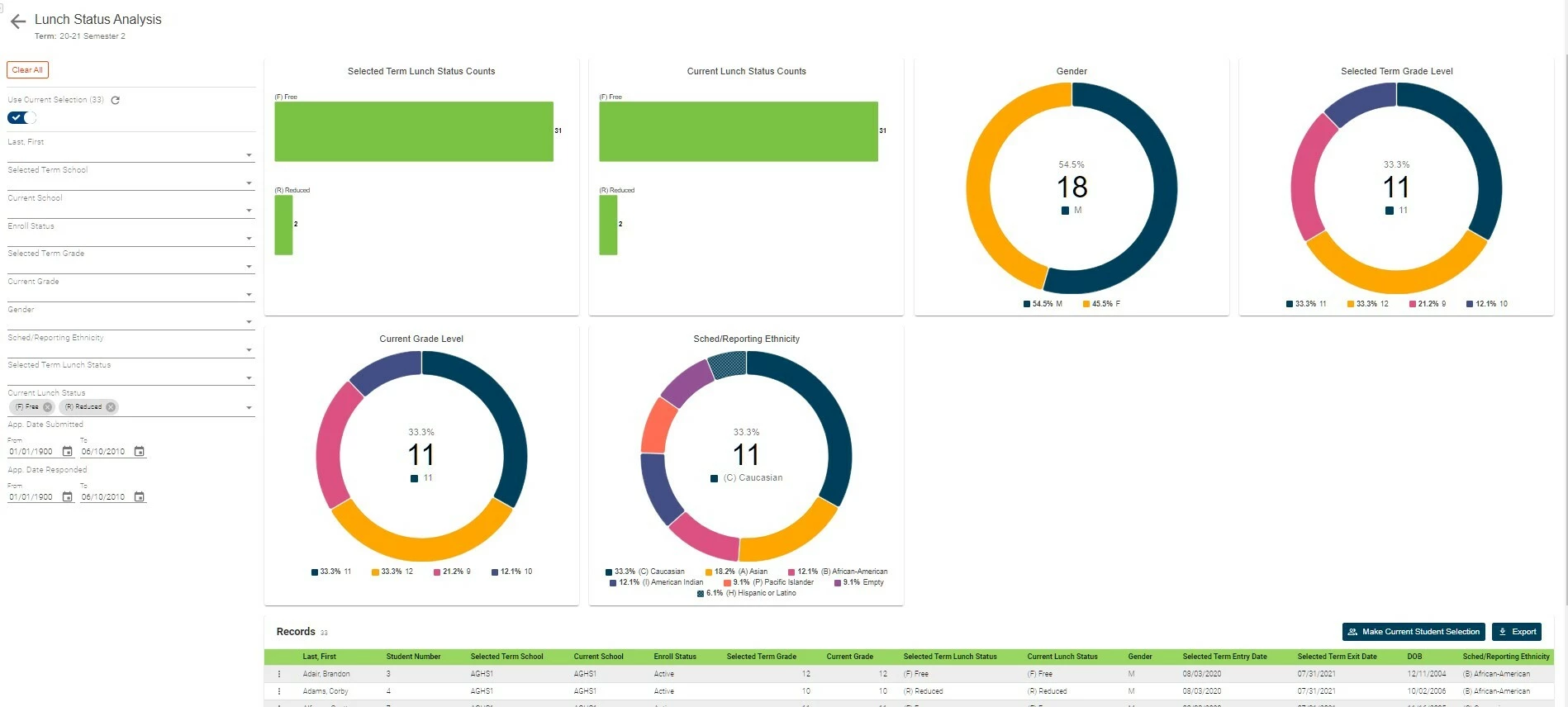Sort by Current Lunch Status column header
This screenshot has height=707, width=1568.
[x=1062, y=657]
